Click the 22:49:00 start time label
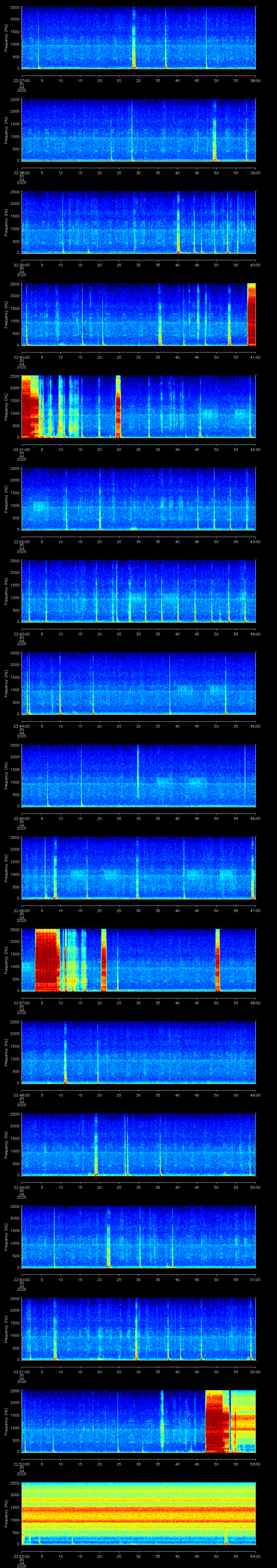 pyautogui.click(x=21, y=1187)
